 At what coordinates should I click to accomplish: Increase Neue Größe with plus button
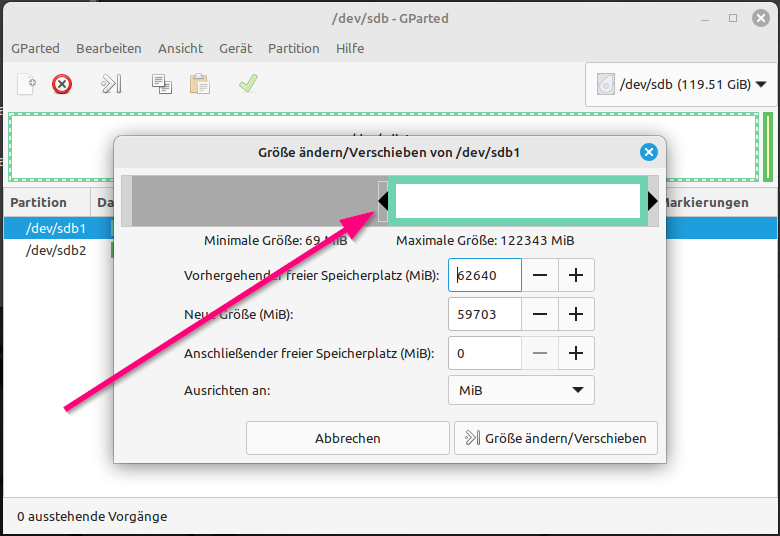(576, 314)
